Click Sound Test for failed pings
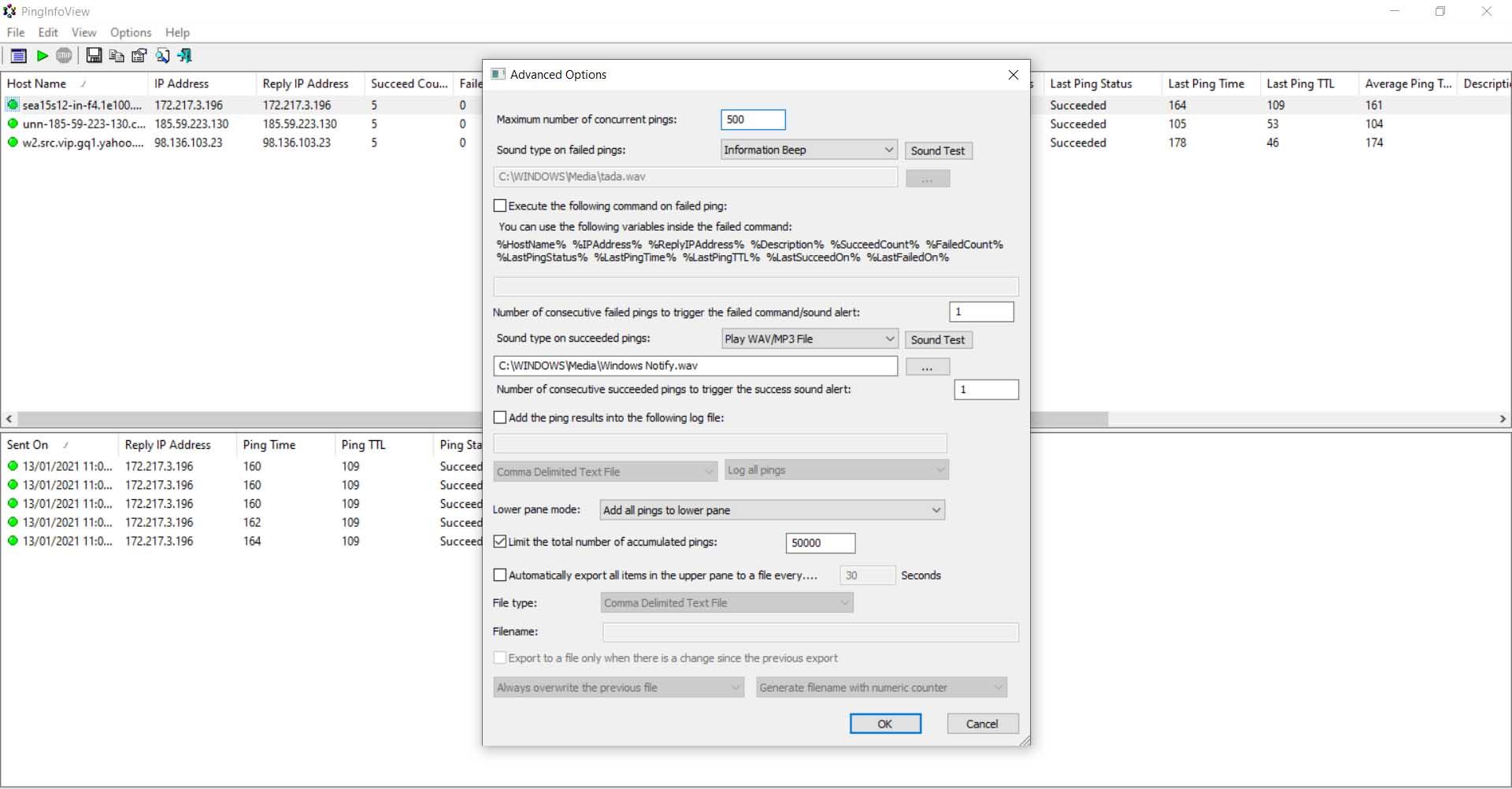Image resolution: width=1512 pixels, height=789 pixels. coord(938,150)
